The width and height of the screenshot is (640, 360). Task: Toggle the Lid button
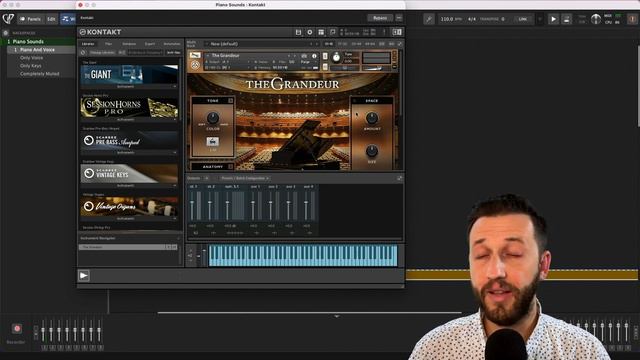click(x=212, y=141)
